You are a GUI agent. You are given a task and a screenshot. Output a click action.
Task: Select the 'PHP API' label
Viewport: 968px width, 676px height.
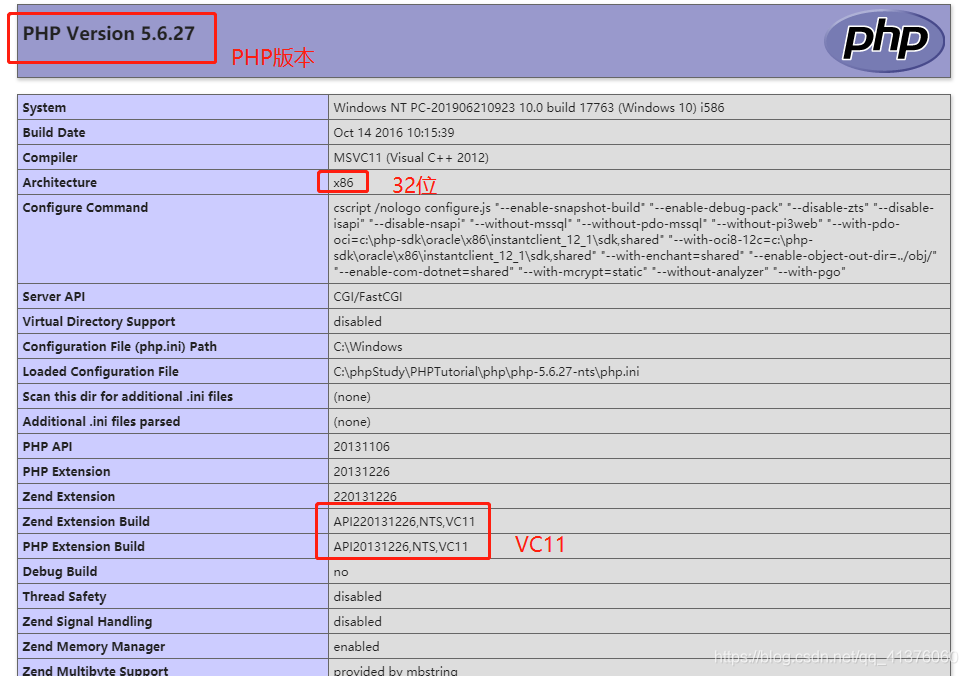(48, 446)
